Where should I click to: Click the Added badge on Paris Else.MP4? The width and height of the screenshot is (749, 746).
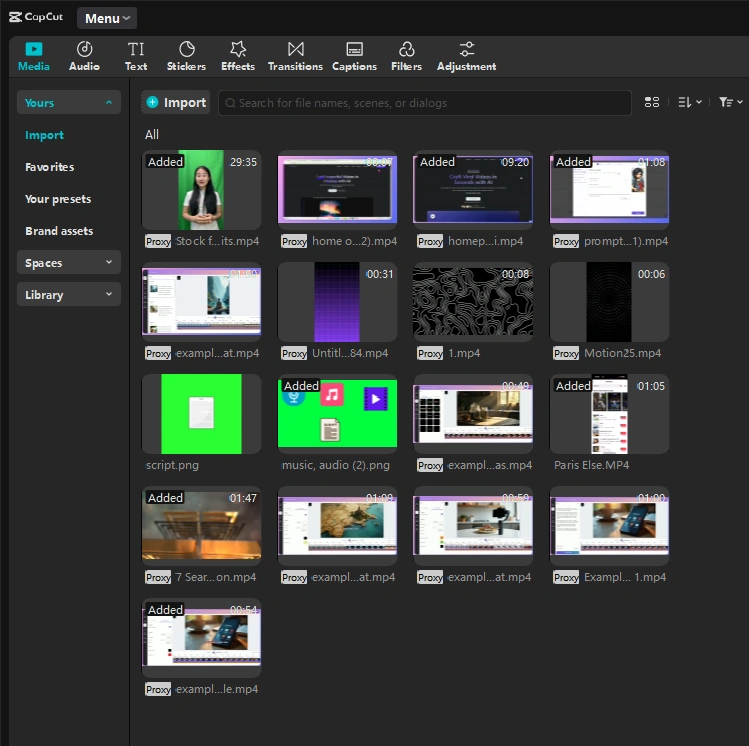(573, 385)
